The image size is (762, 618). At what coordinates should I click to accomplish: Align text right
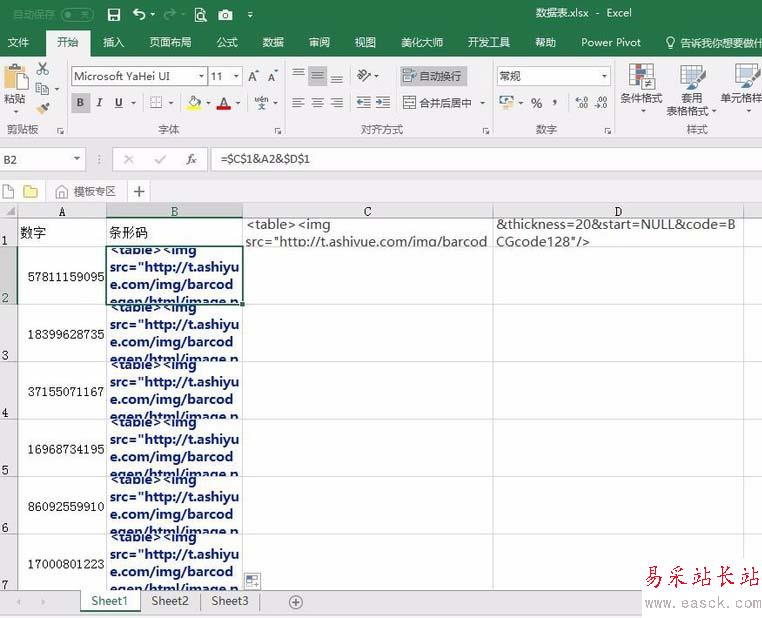tap(337, 103)
